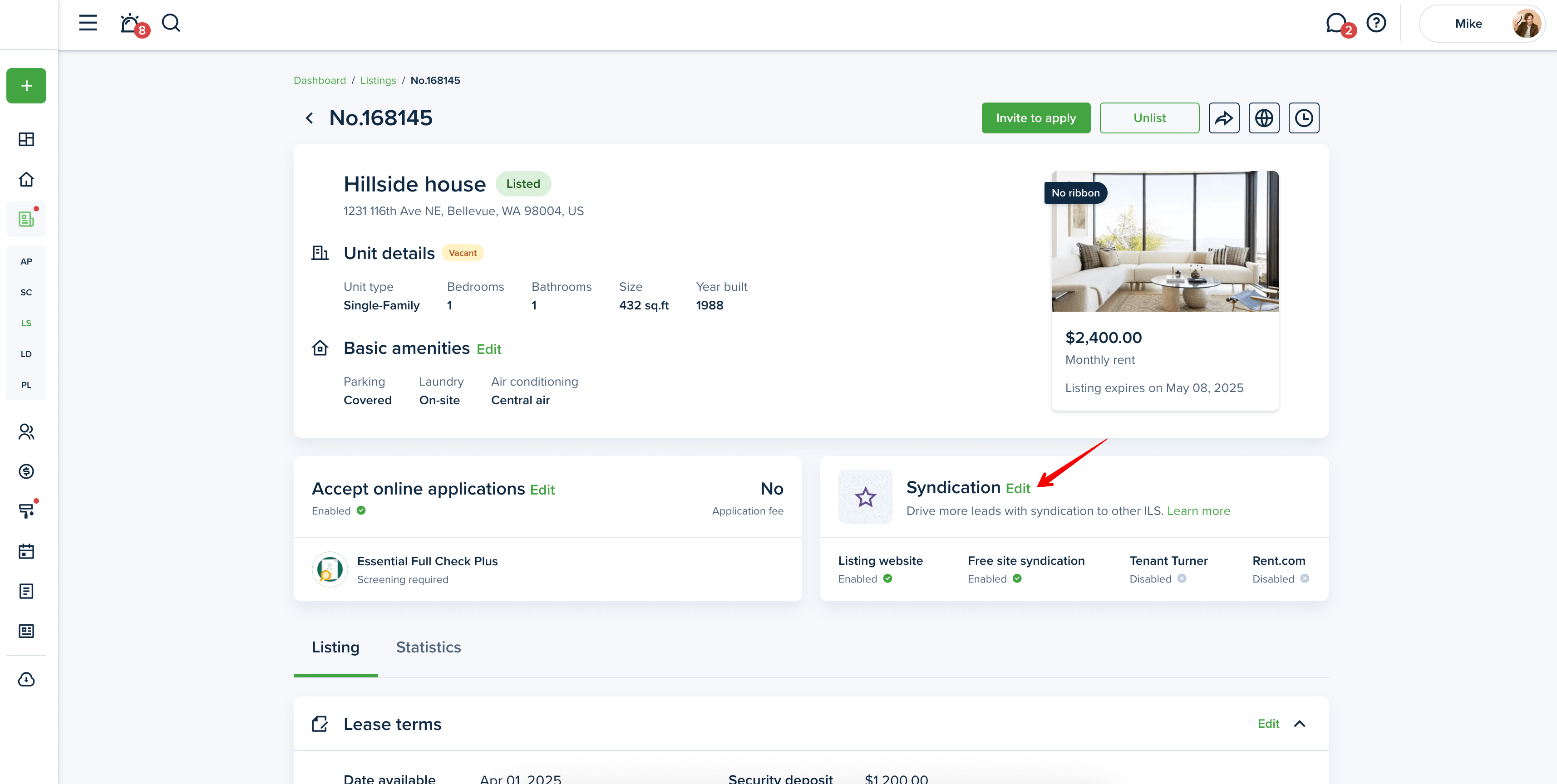
Task: Open the calendar icon in sidebar
Action: (26, 551)
